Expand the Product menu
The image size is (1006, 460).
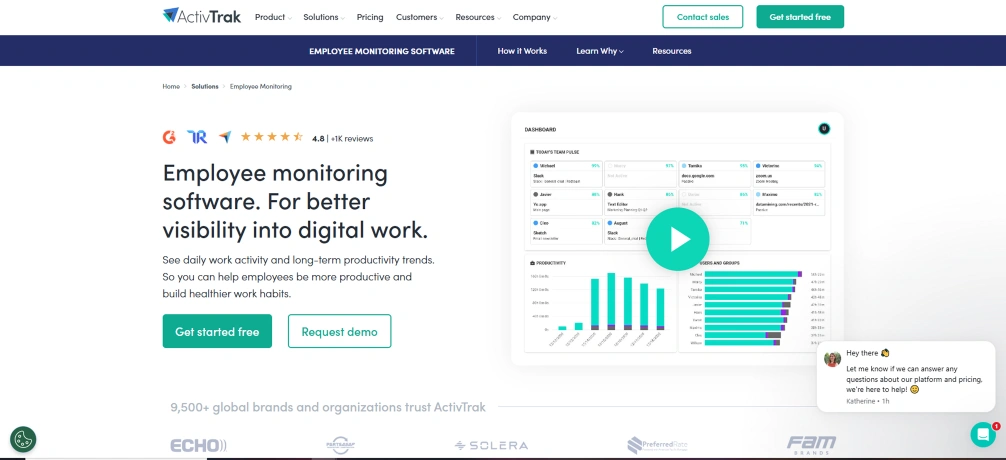273,17
